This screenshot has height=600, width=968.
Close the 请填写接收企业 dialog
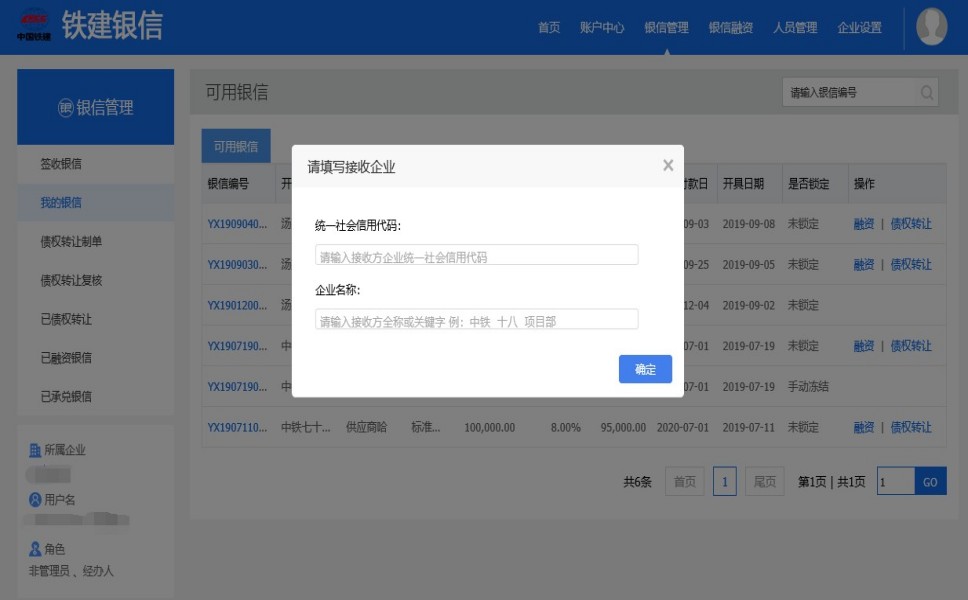click(x=668, y=166)
